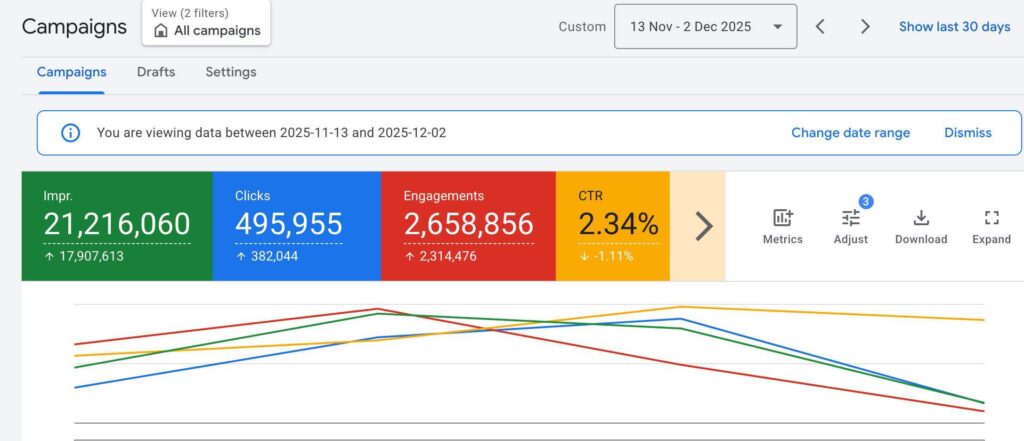The width and height of the screenshot is (1024, 441).
Task: Open the Metrics chart options
Action: (782, 227)
